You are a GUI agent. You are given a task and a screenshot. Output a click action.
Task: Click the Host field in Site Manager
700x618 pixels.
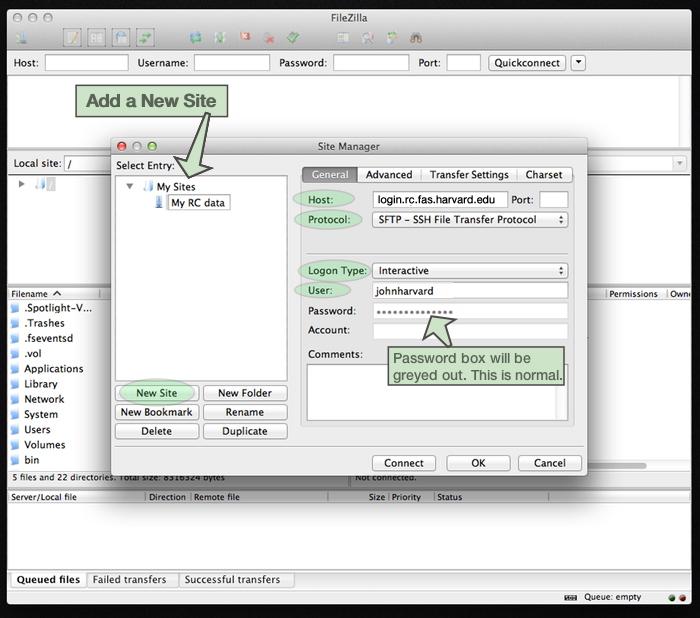click(440, 200)
